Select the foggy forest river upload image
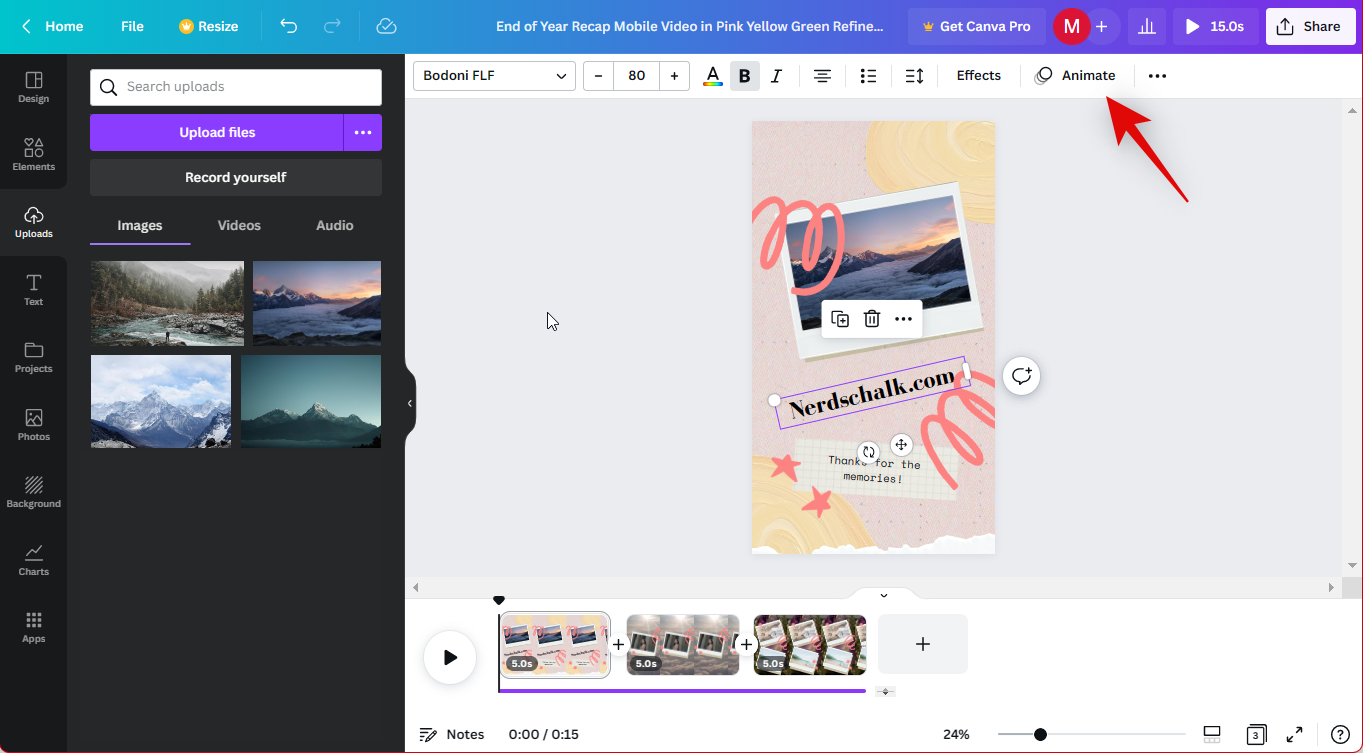Image resolution: width=1363 pixels, height=753 pixels. (167, 303)
